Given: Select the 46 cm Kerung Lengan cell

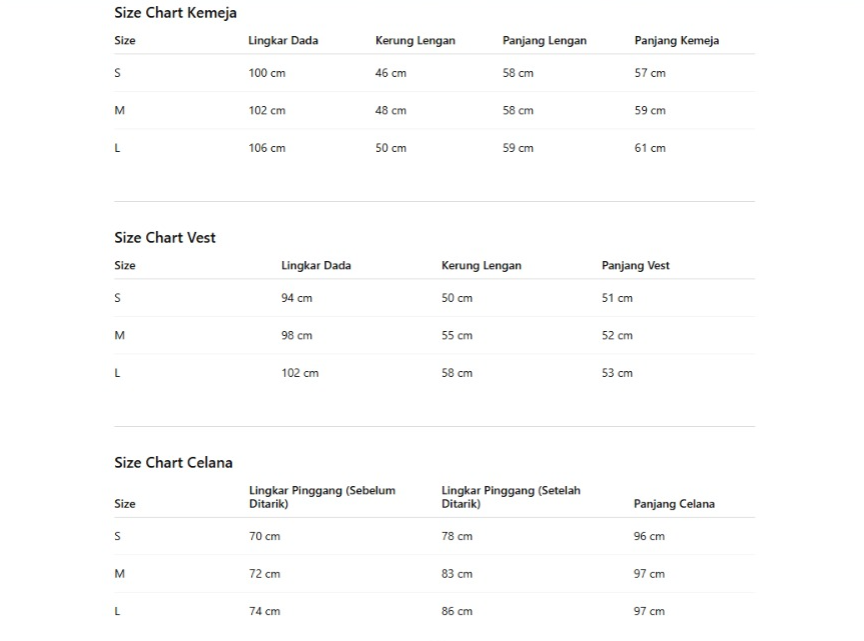Looking at the screenshot, I should pyautogui.click(x=391, y=73).
